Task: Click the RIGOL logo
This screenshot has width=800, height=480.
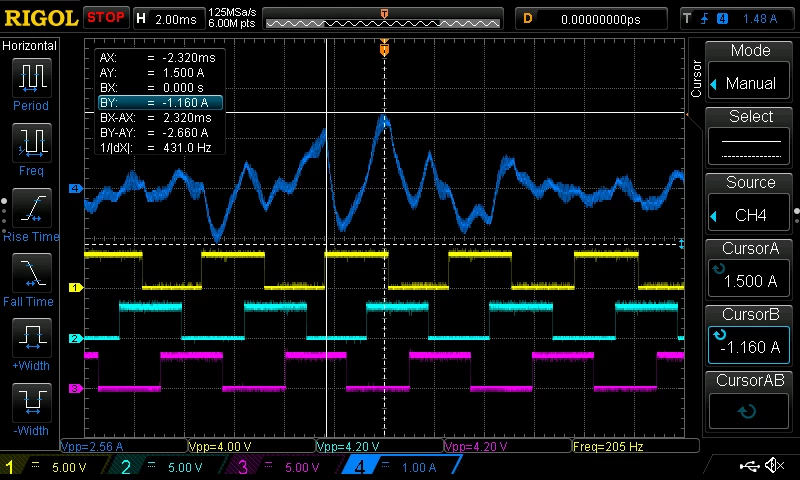Action: pos(41,18)
